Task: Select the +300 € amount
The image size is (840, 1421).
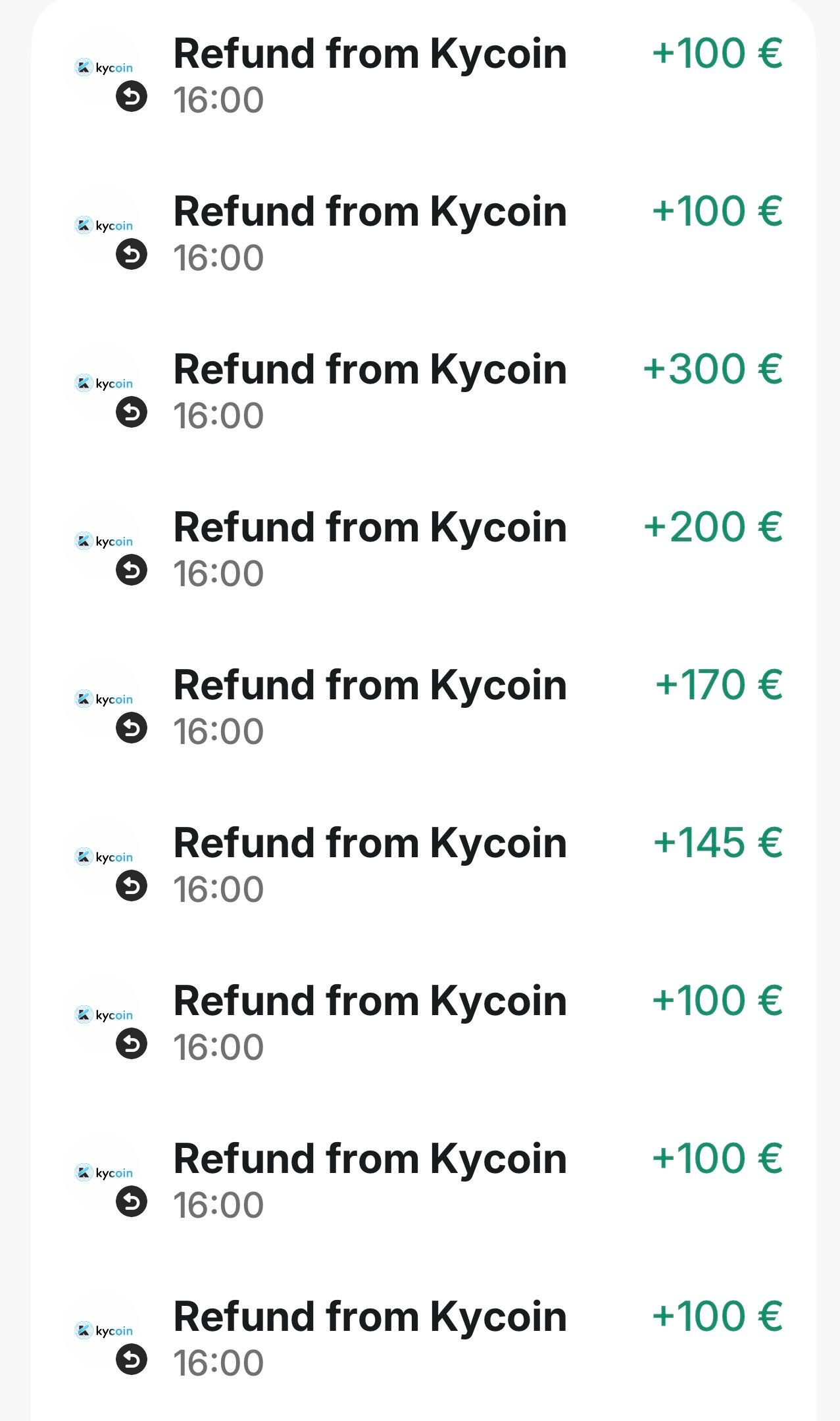Action: click(x=712, y=369)
